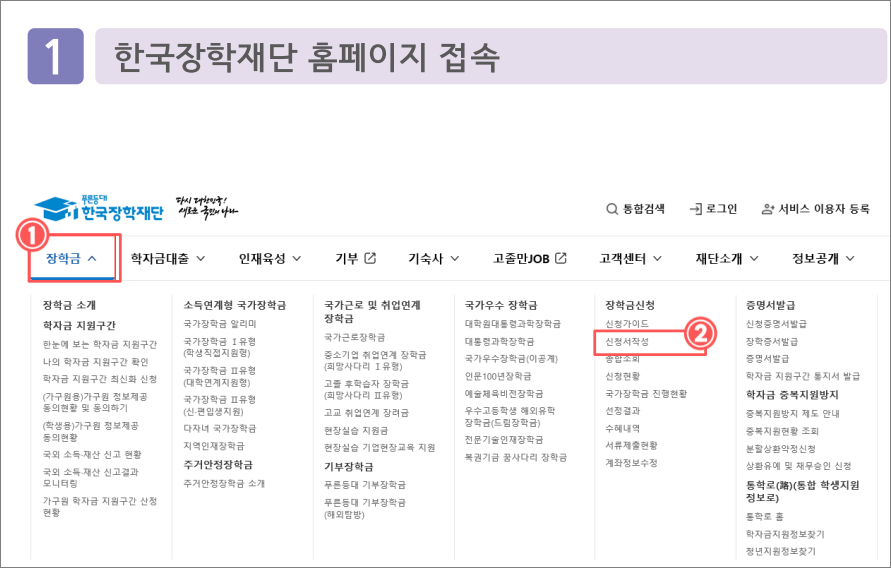Open the 학자금대출 menu
891x568 pixels.
(x=160, y=258)
